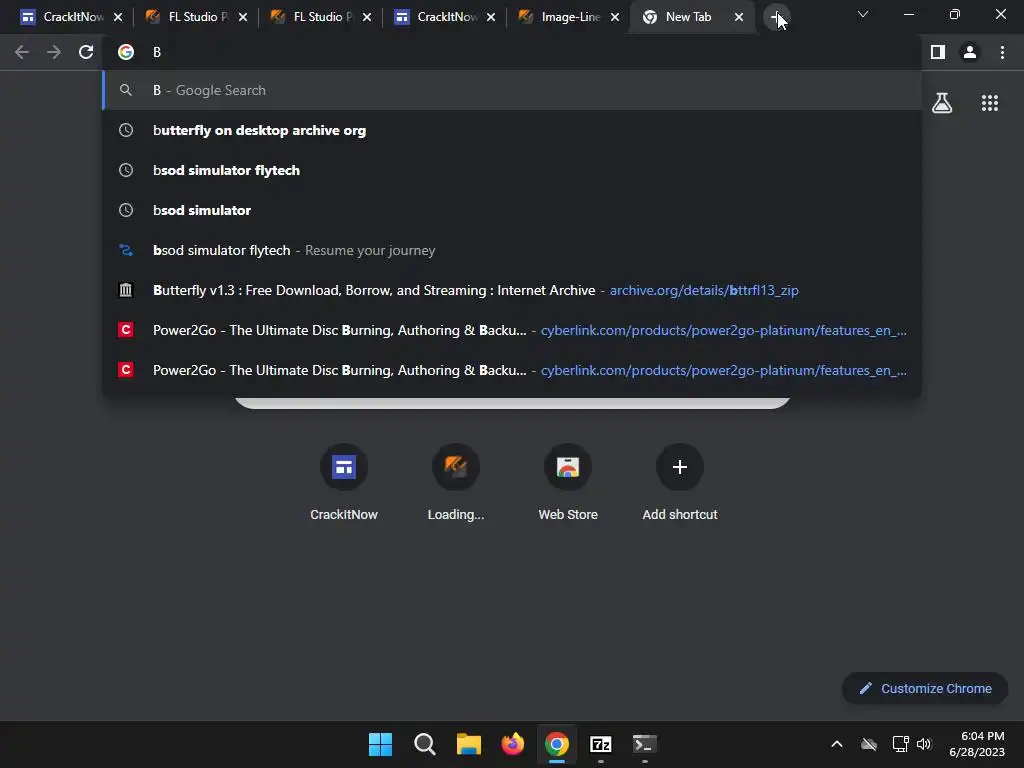Open the Chrome side panel

coord(938,52)
